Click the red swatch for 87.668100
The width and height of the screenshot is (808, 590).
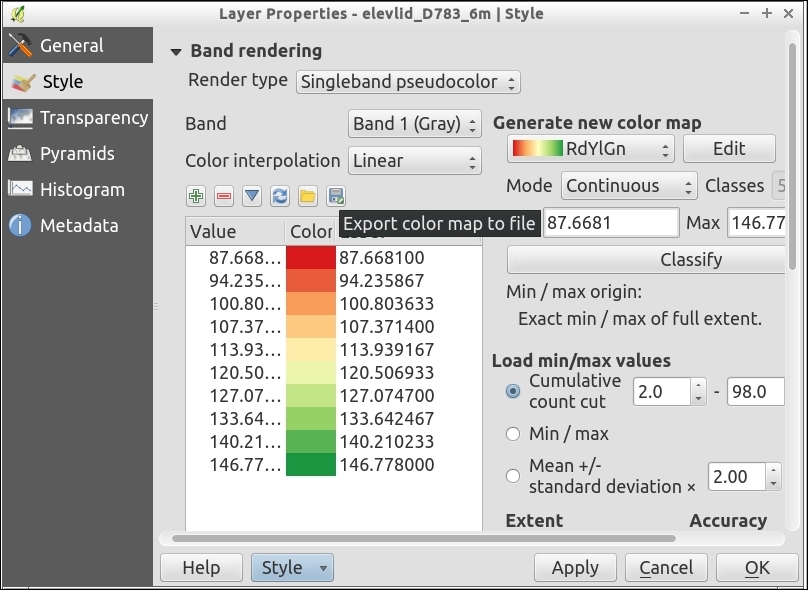[311, 258]
